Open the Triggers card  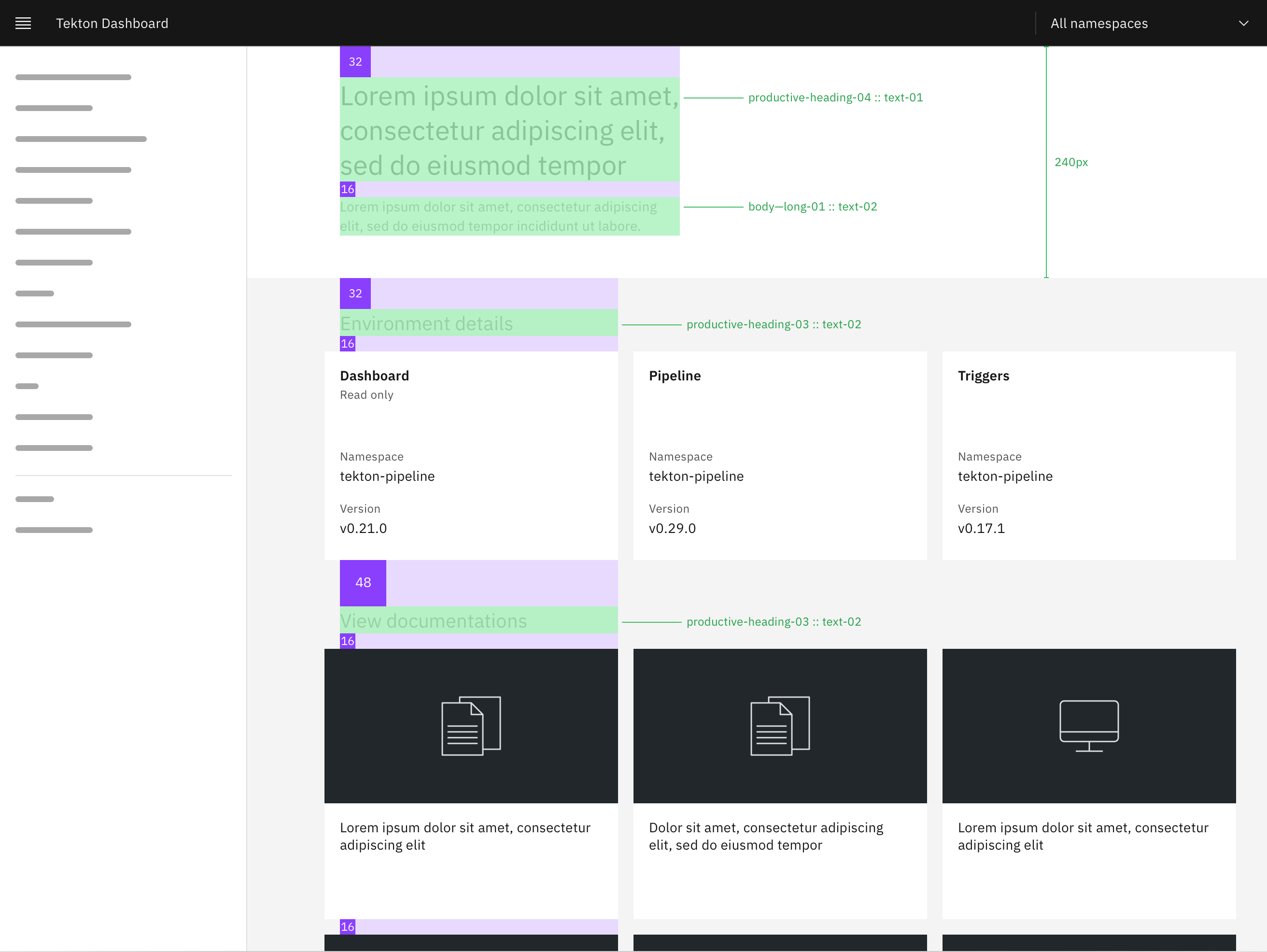click(1088, 455)
